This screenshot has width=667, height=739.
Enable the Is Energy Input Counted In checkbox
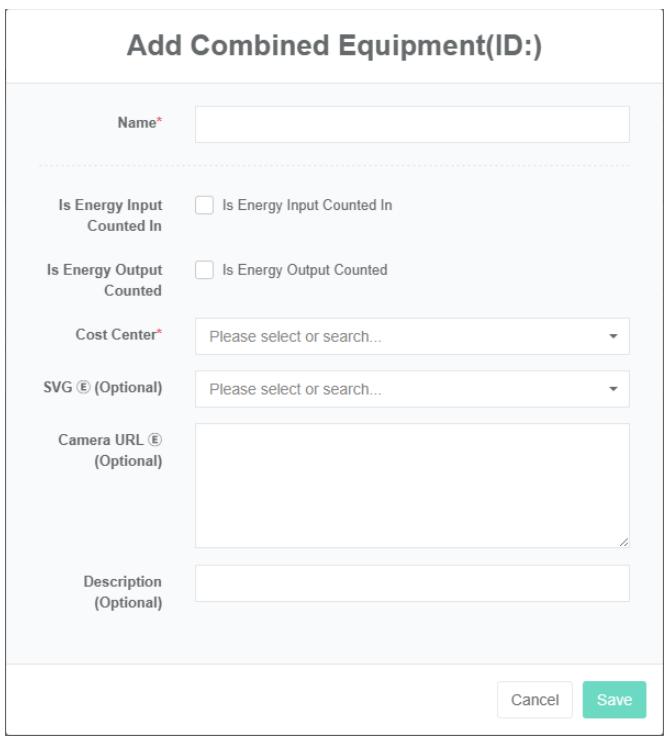205,205
